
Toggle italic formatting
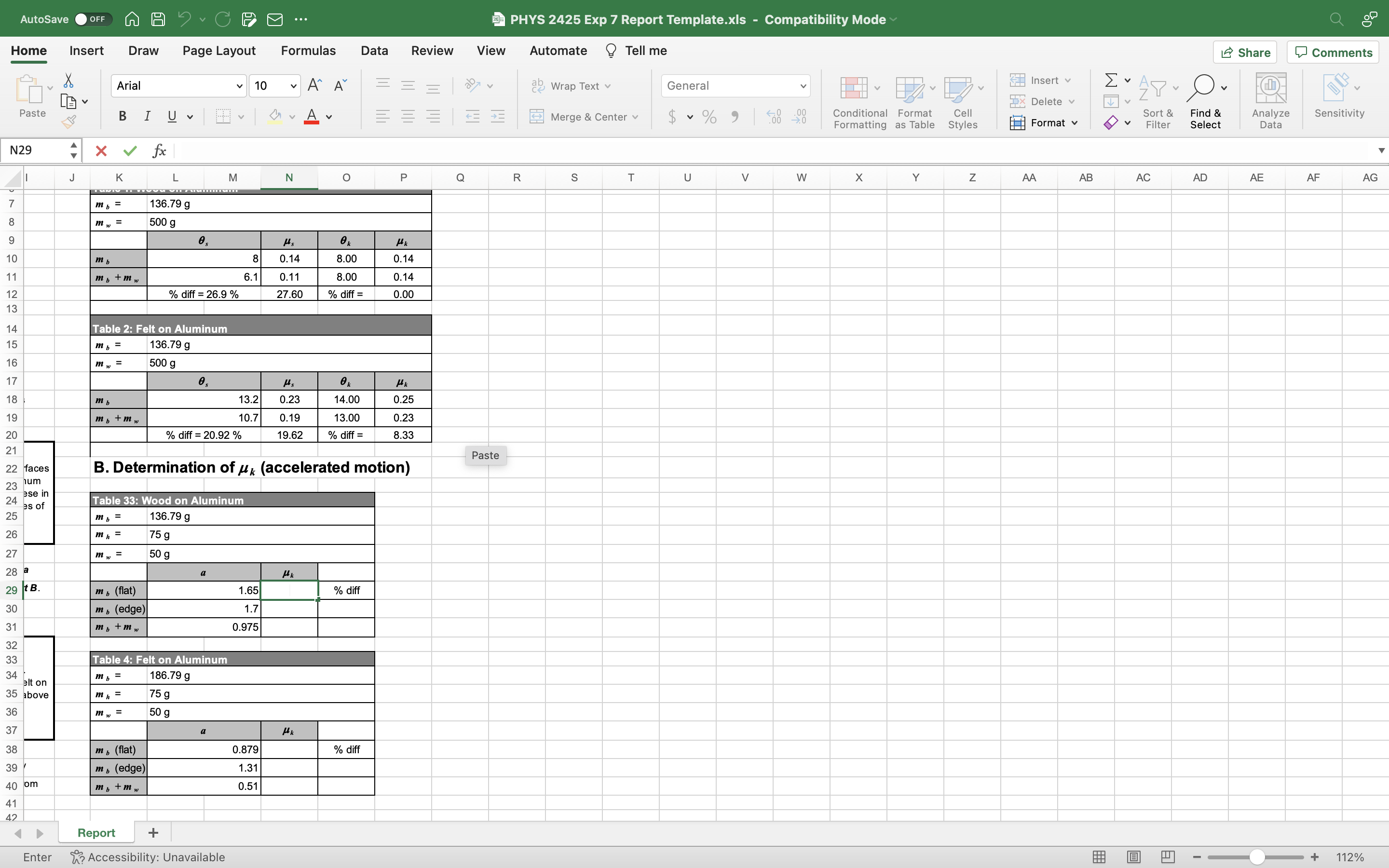[x=147, y=117]
